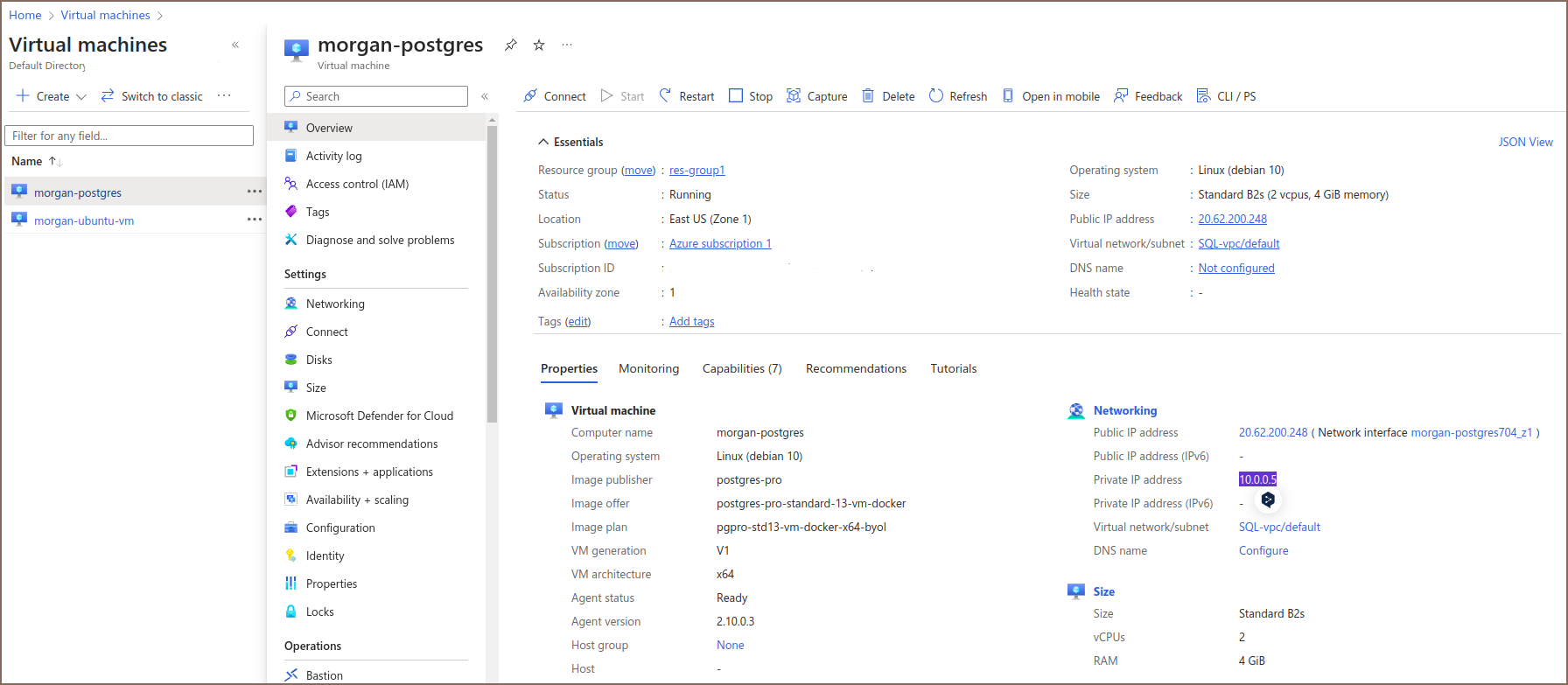The height and width of the screenshot is (685, 1568).
Task: Pin morgan-postgres to dashboard
Action: coord(511,45)
